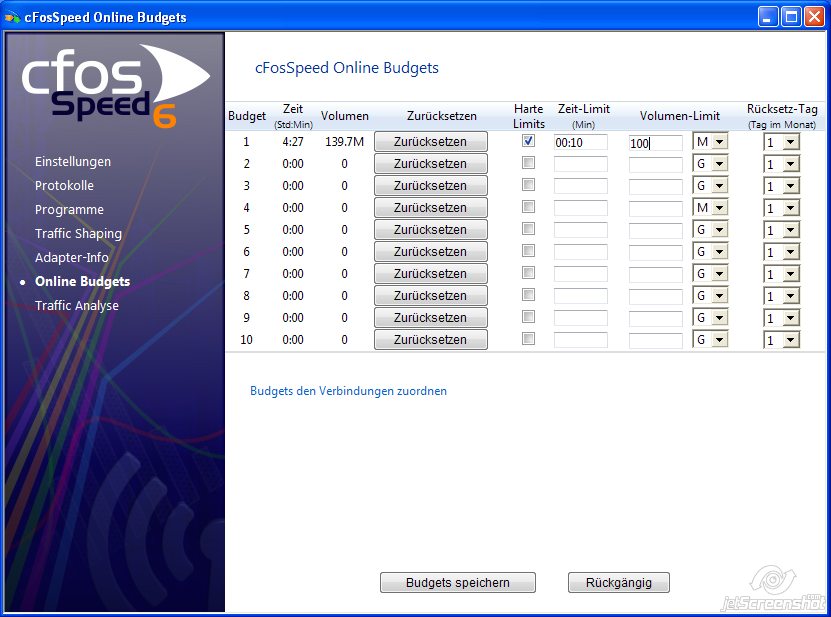
Task: Focus the Zeit-Limit input for budget 10
Action: pyautogui.click(x=581, y=340)
